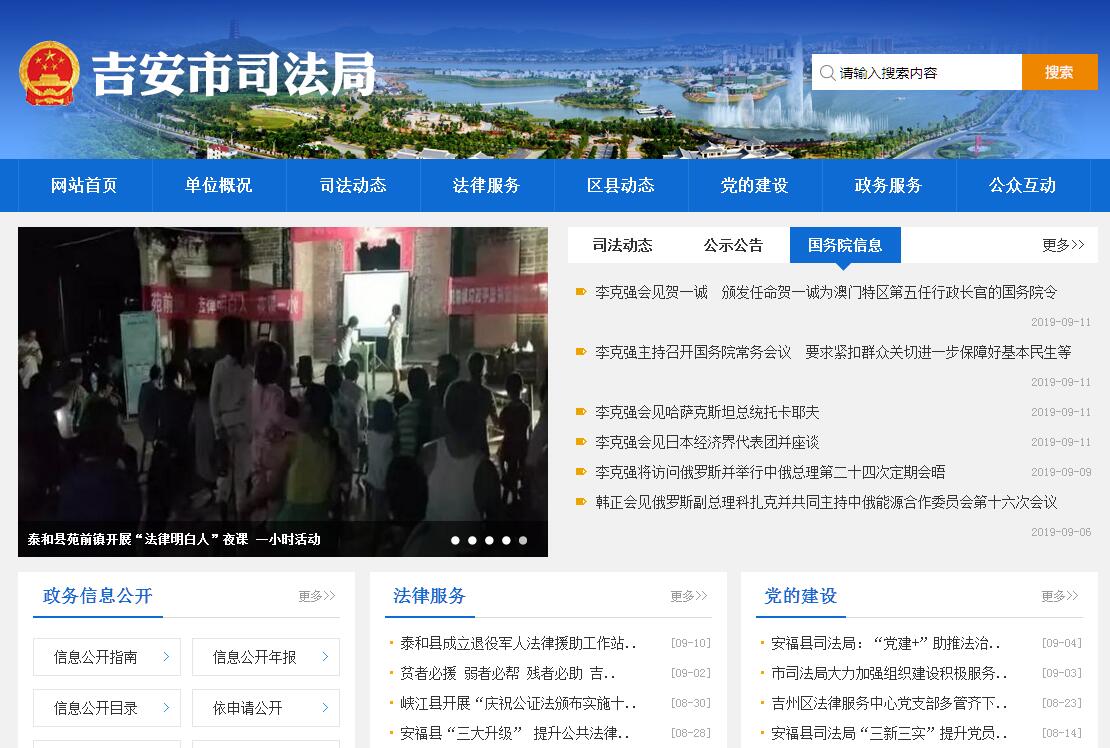Expand 更多>> in the 法律服务 section
The height and width of the screenshot is (748, 1110).
(x=688, y=596)
